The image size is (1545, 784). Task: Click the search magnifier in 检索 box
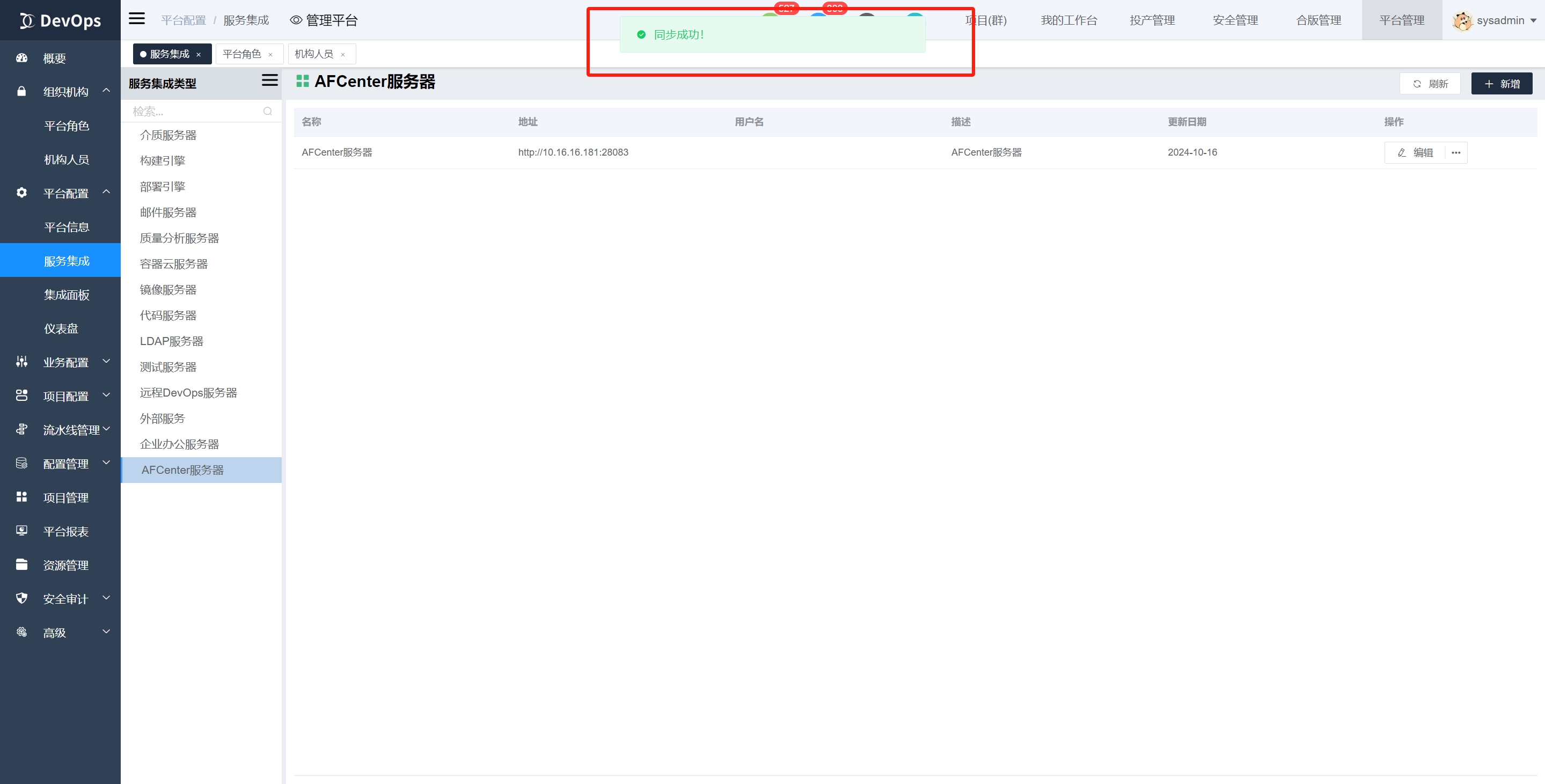click(267, 111)
